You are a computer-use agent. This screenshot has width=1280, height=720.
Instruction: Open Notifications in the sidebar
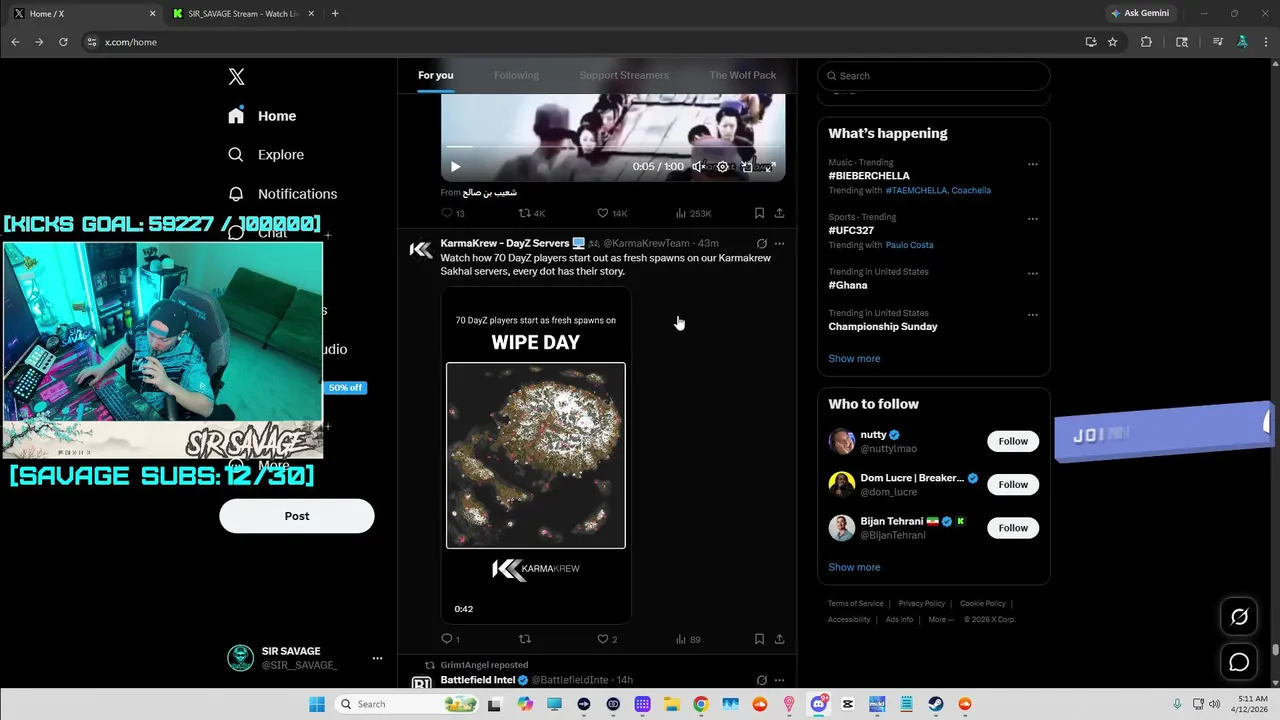click(x=283, y=194)
